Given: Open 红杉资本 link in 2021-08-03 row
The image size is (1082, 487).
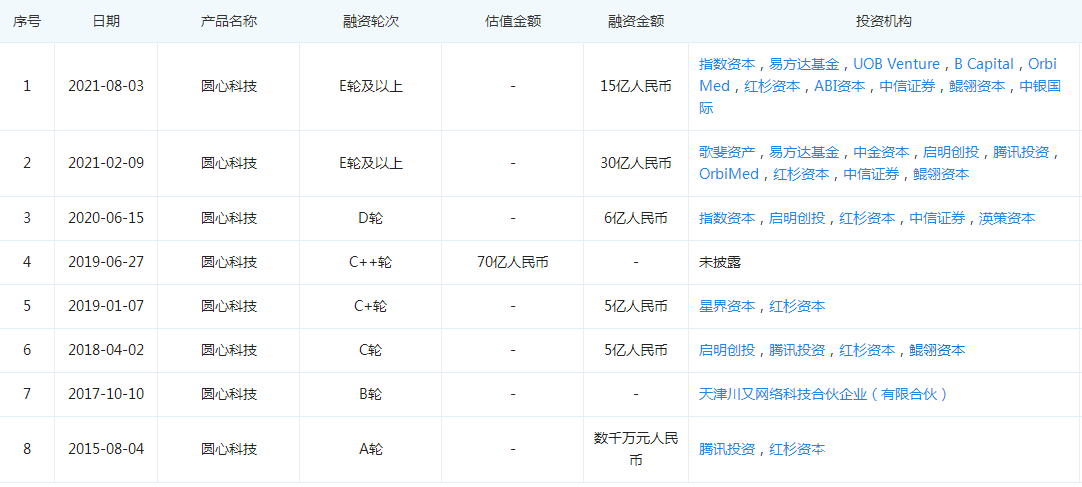Looking at the screenshot, I should pos(772,87).
